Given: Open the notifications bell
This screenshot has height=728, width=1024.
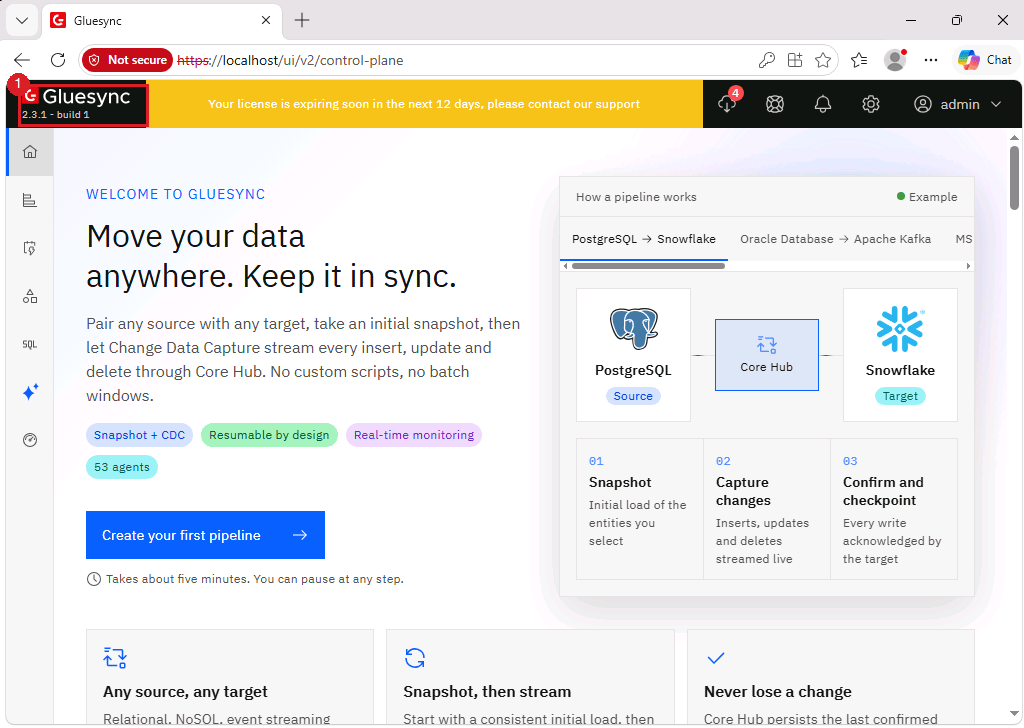Looking at the screenshot, I should (823, 104).
